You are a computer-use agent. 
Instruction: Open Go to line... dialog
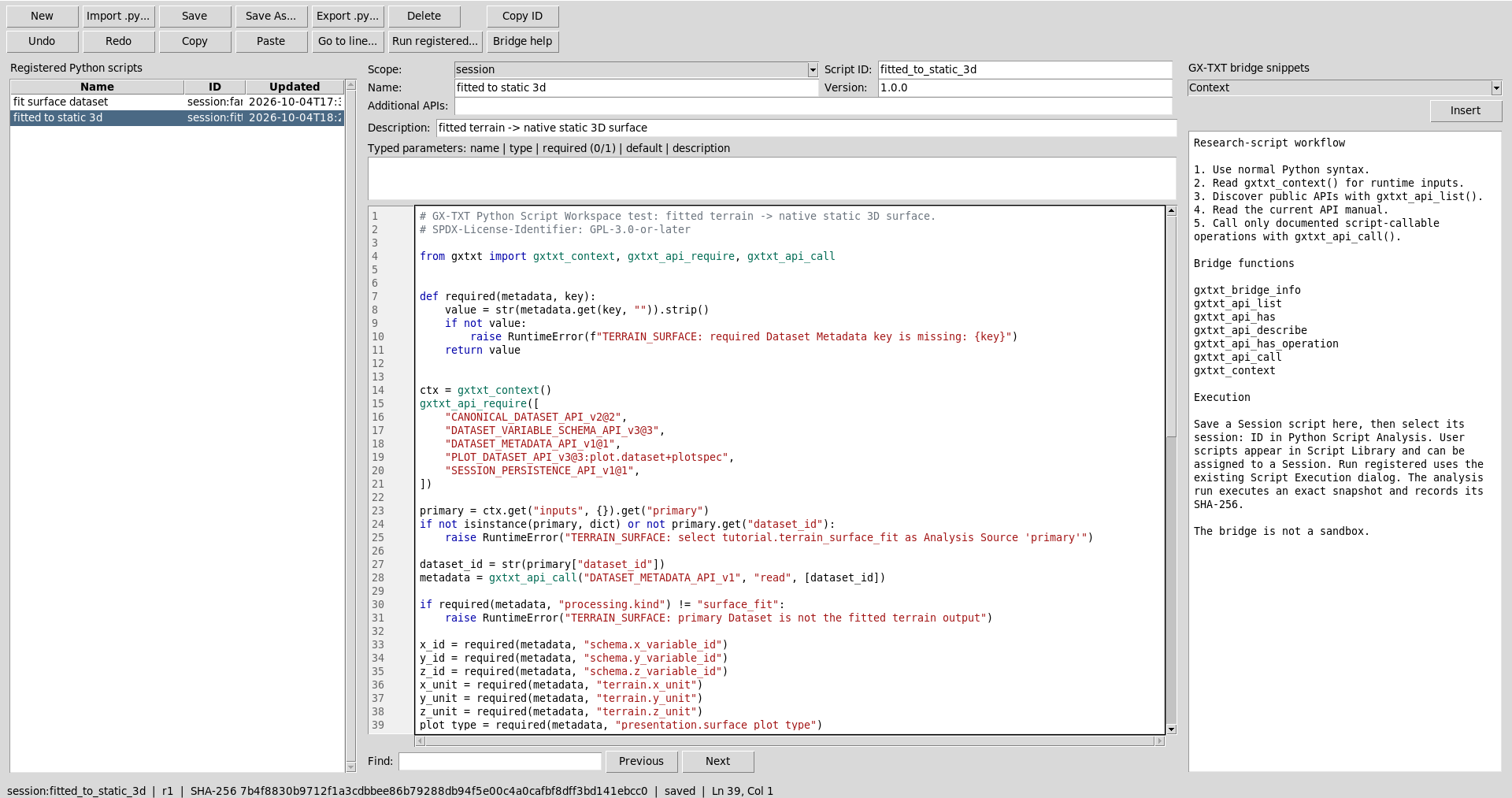347,41
